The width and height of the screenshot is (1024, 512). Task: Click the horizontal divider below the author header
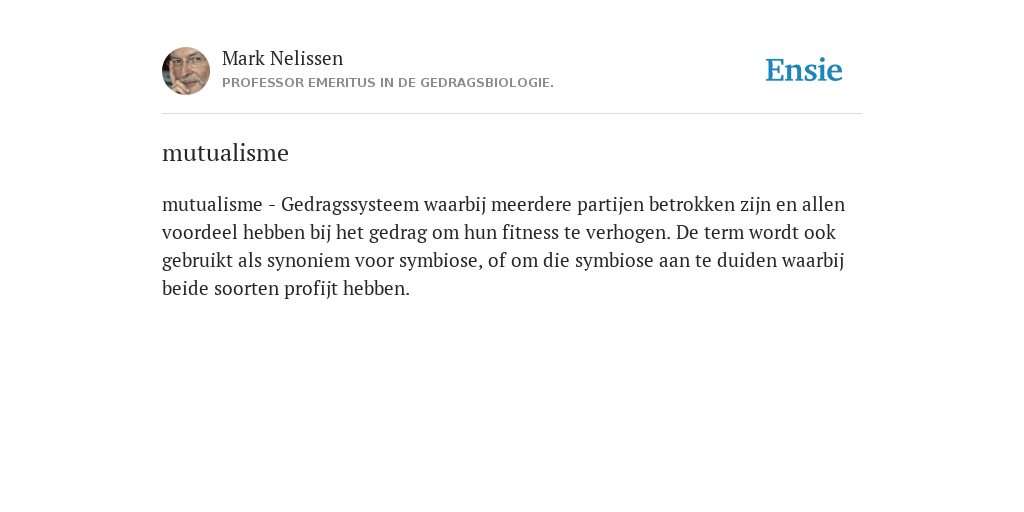[512, 114]
